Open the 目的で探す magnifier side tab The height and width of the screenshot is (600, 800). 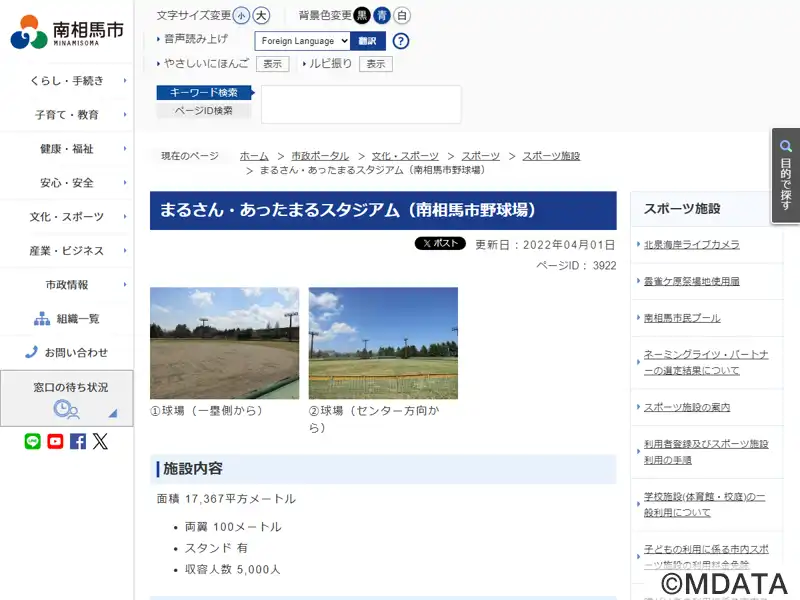[x=786, y=175]
